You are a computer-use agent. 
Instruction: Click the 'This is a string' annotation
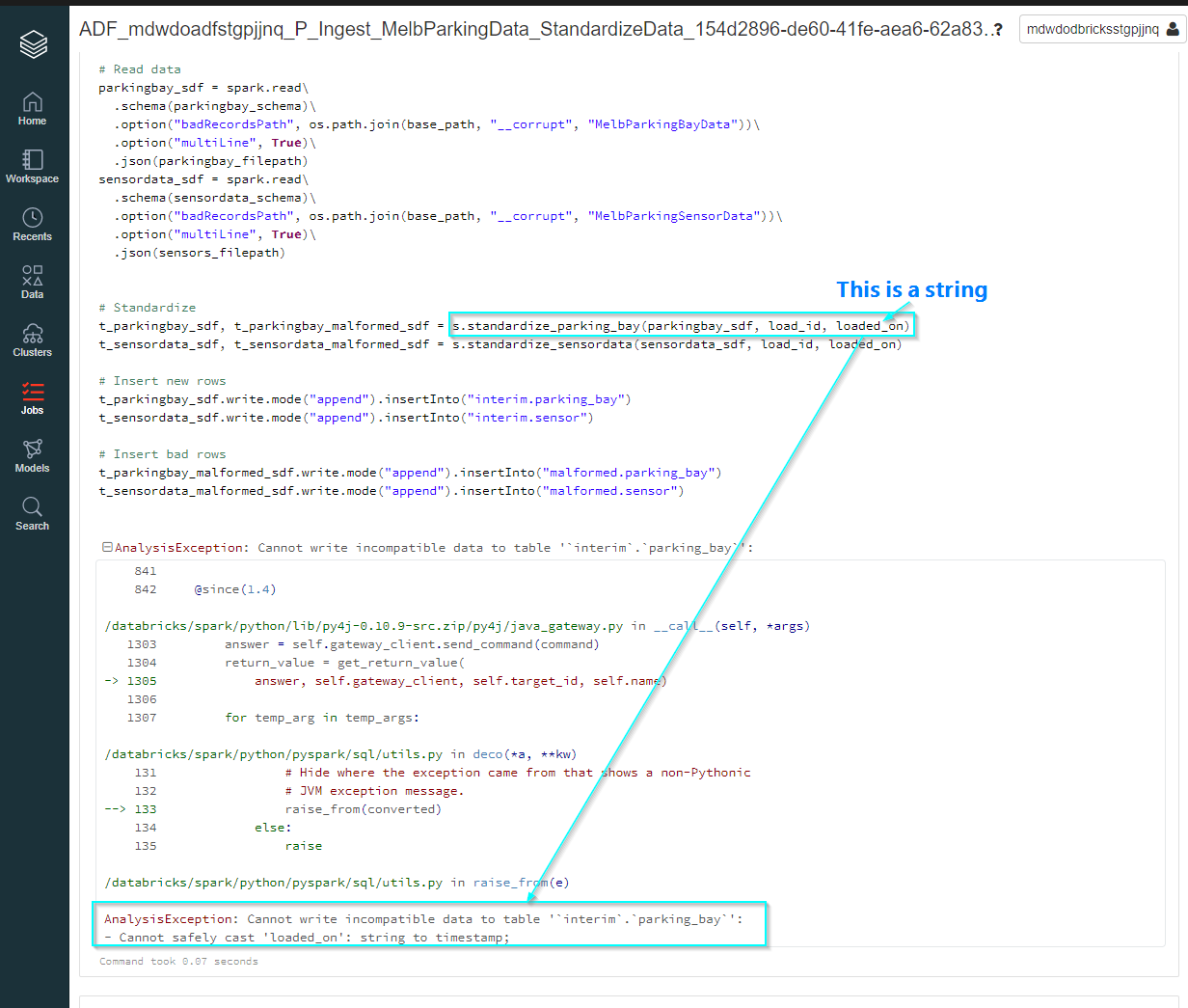pyautogui.click(x=911, y=289)
